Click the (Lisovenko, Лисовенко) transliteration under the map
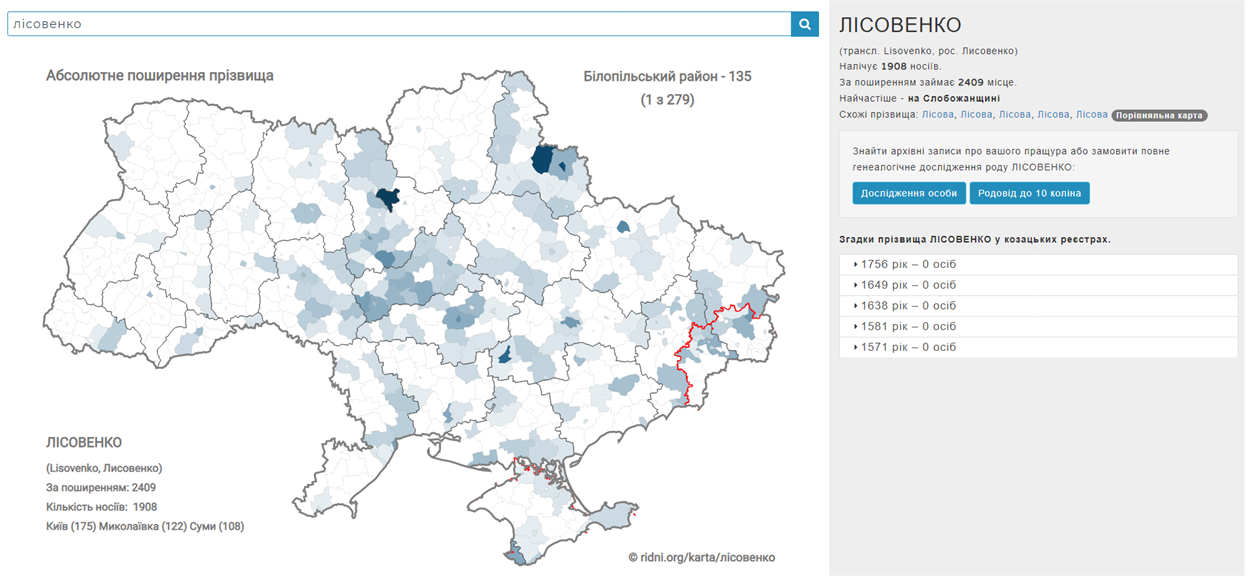This screenshot has width=1250, height=576. click(104, 468)
